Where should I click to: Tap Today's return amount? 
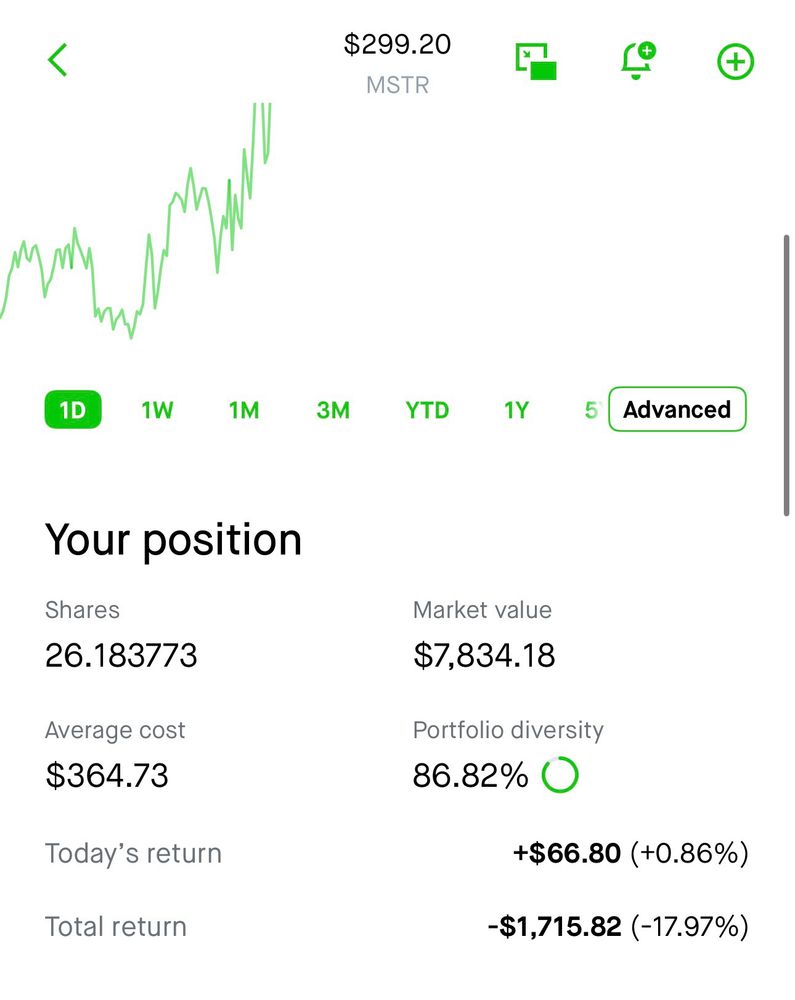click(x=630, y=854)
